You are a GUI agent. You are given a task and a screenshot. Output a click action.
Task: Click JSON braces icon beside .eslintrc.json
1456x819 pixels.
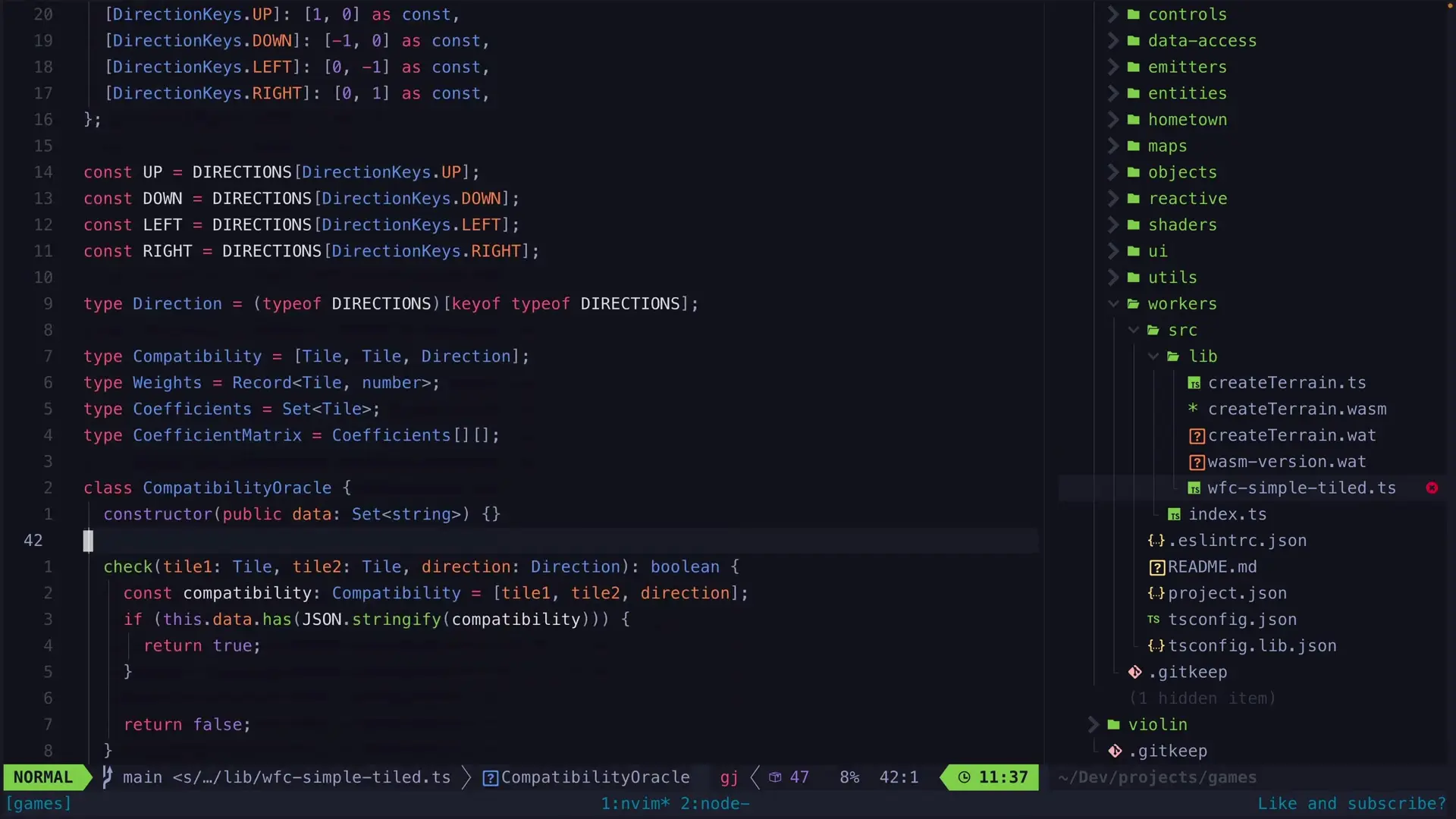(1156, 540)
